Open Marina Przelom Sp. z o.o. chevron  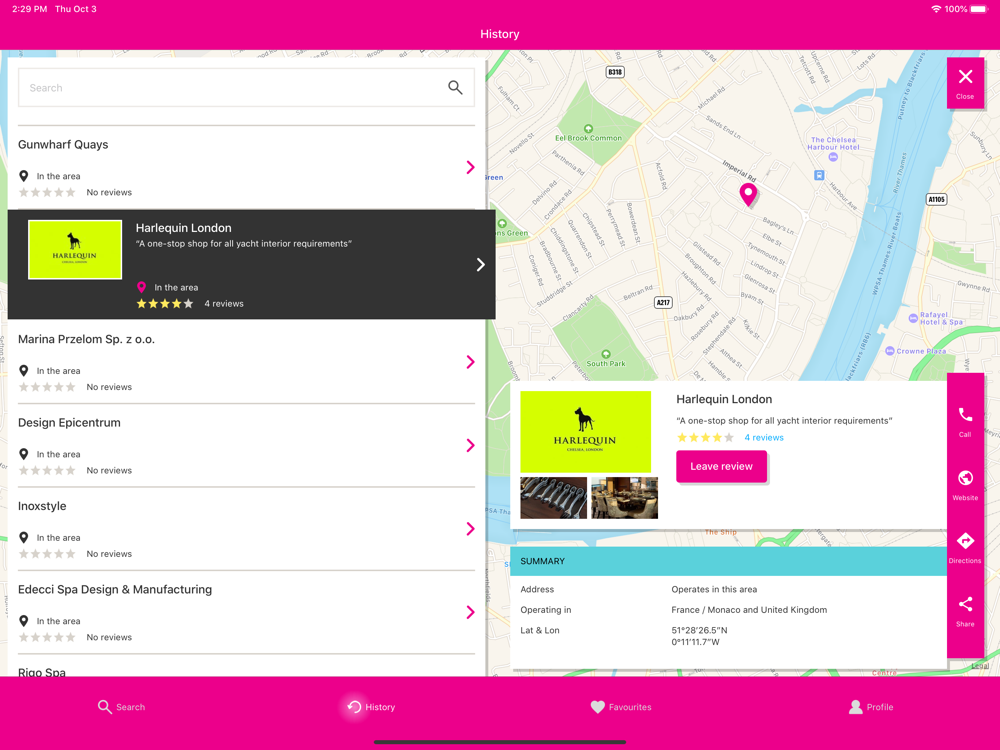[x=470, y=362]
